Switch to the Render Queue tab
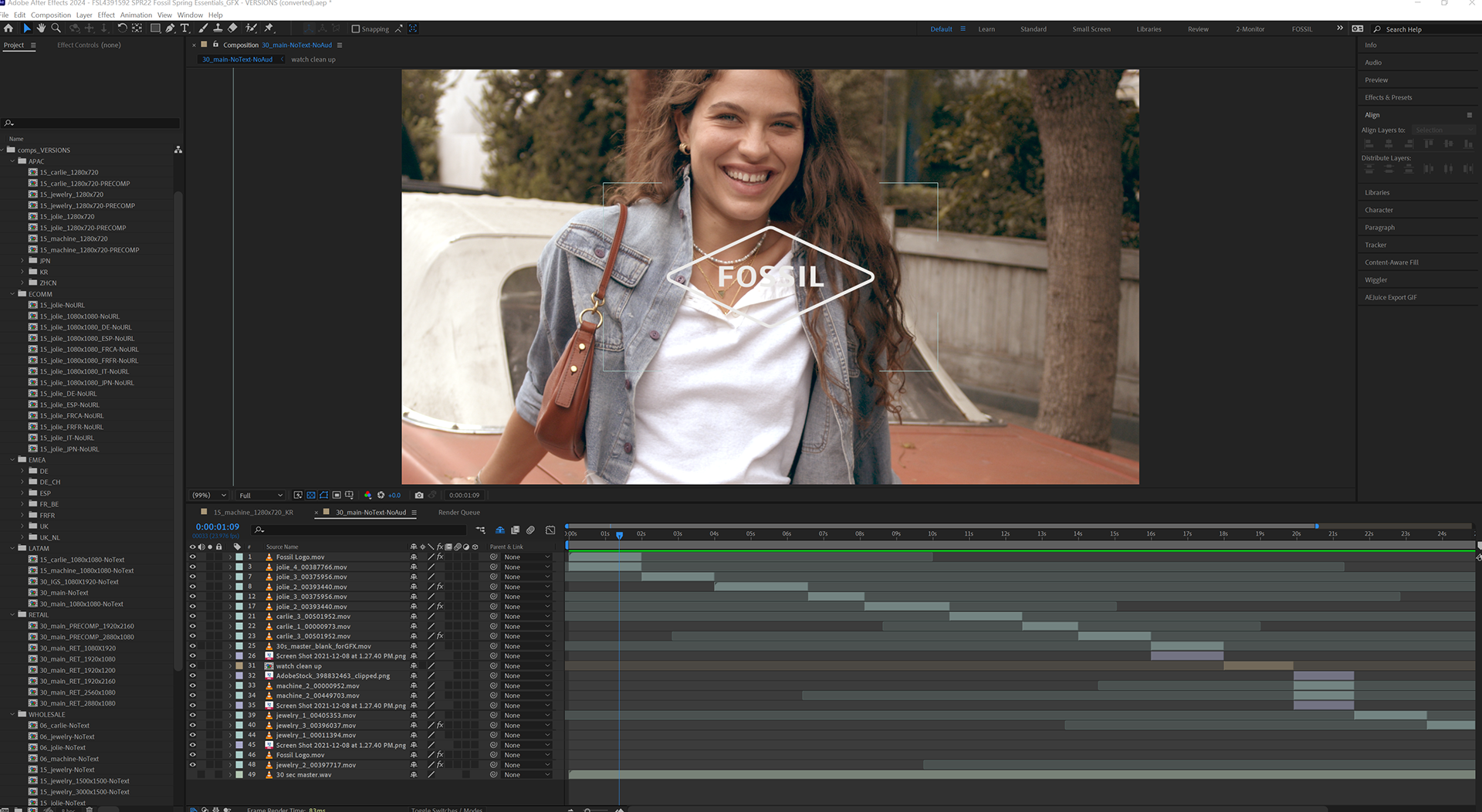The height and width of the screenshot is (812, 1482). pos(459,513)
